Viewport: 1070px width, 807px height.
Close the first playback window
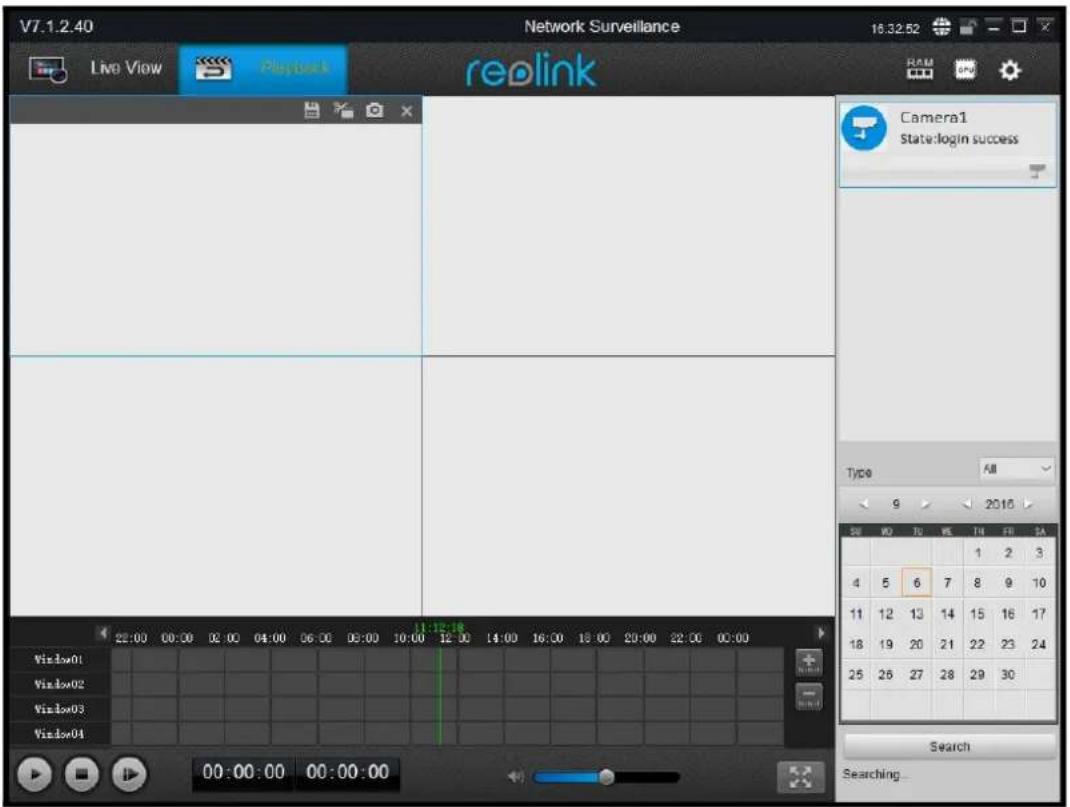[407, 111]
